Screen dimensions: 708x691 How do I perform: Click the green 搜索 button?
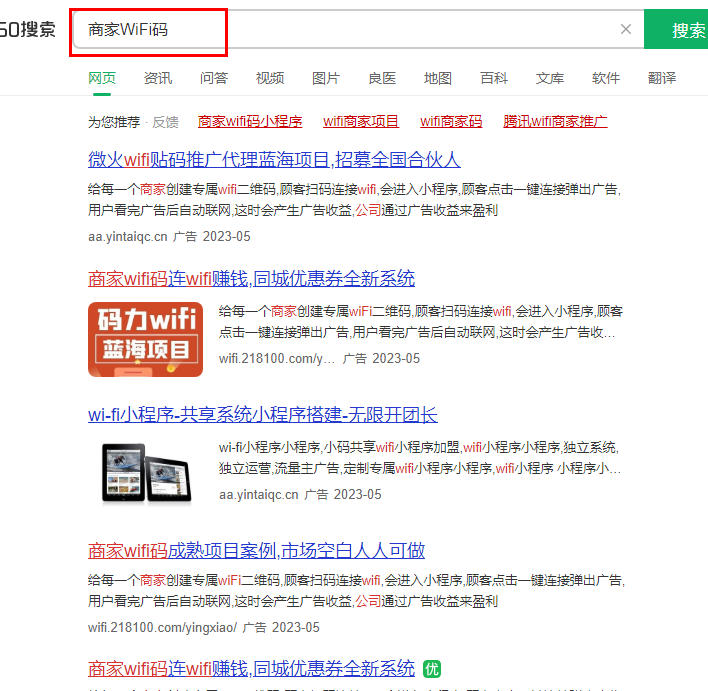click(x=676, y=29)
